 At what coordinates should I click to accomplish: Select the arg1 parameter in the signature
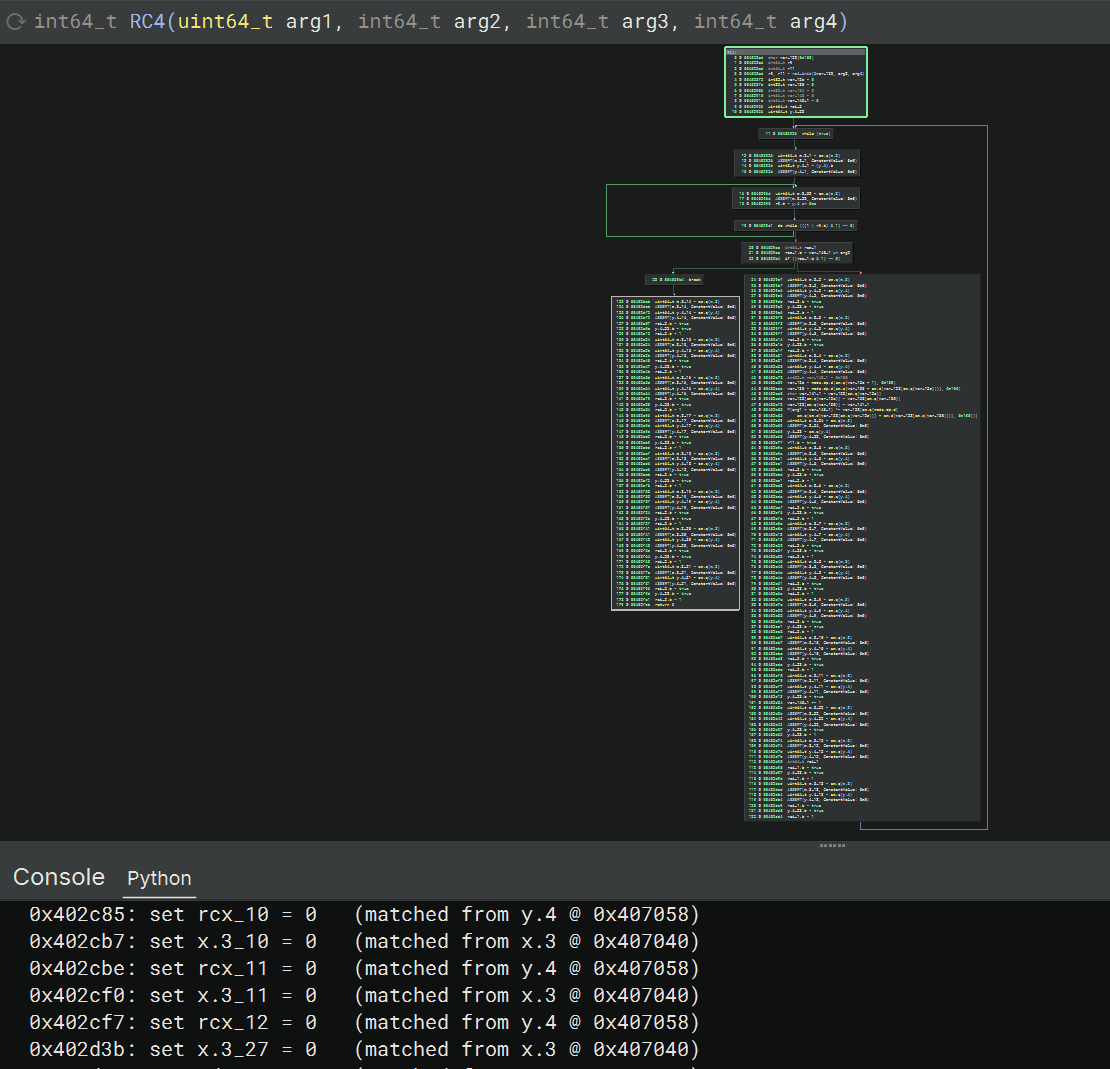(310, 22)
